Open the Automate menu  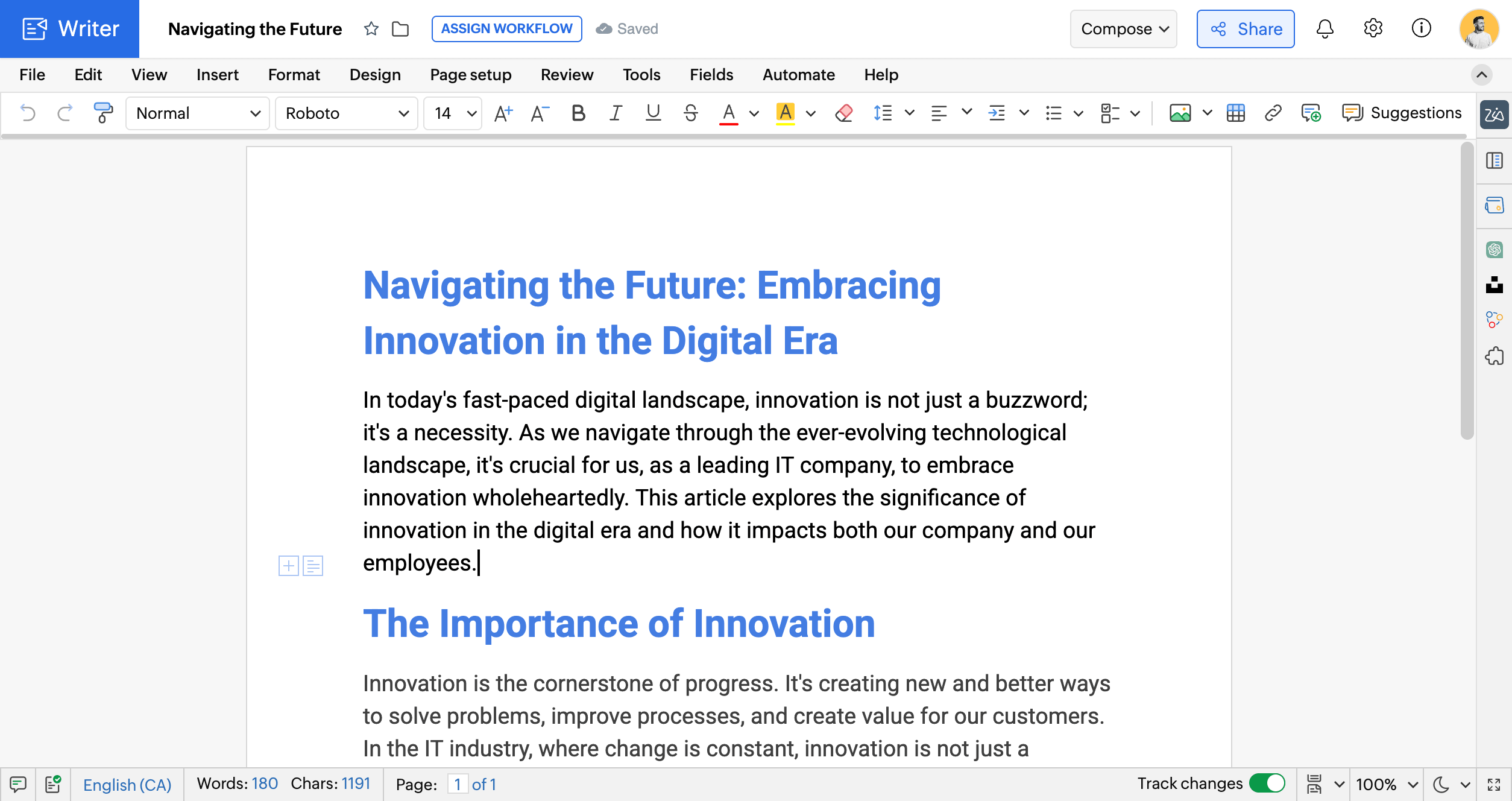(x=798, y=75)
